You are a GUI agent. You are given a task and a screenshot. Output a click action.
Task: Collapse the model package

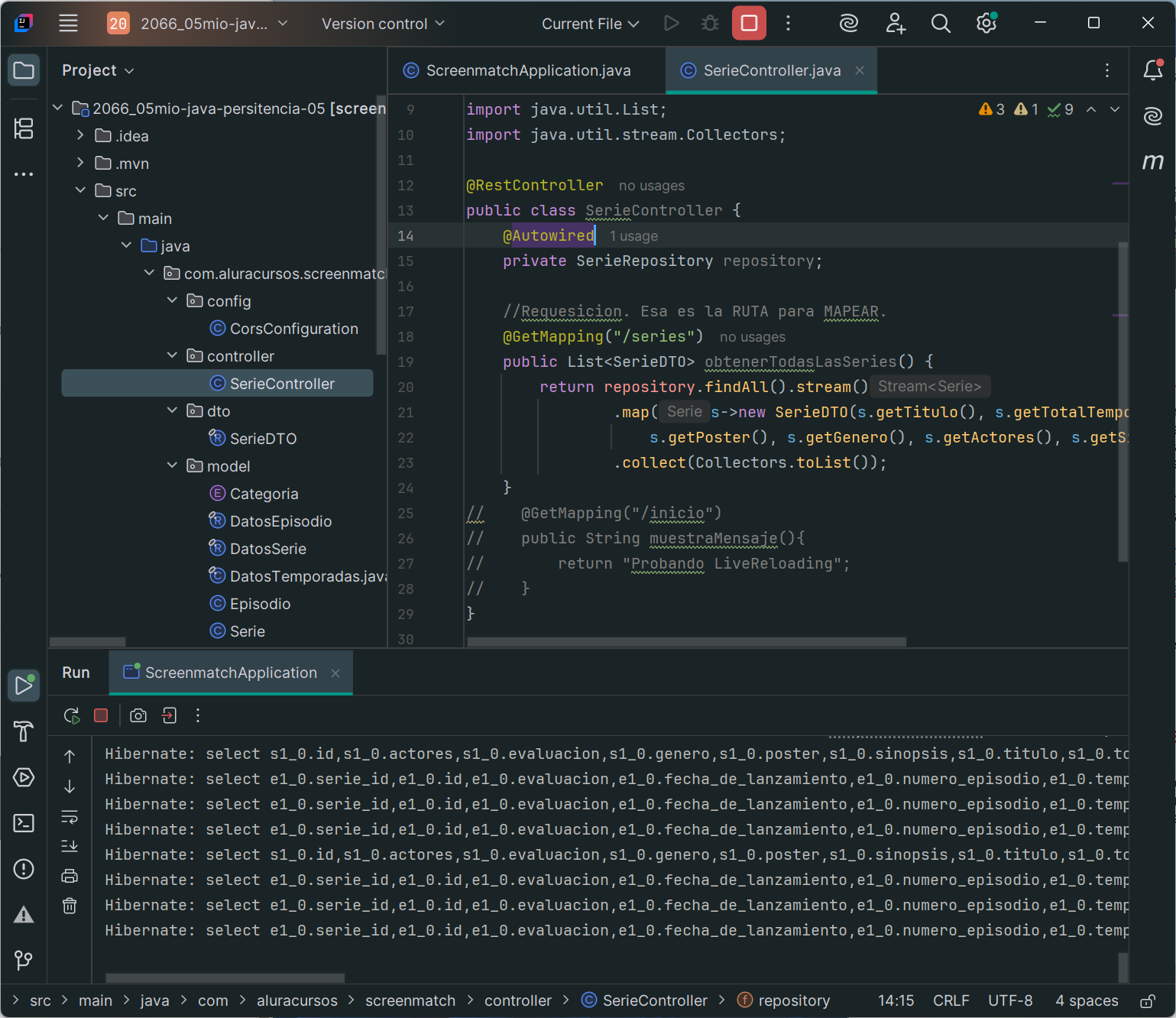(172, 465)
